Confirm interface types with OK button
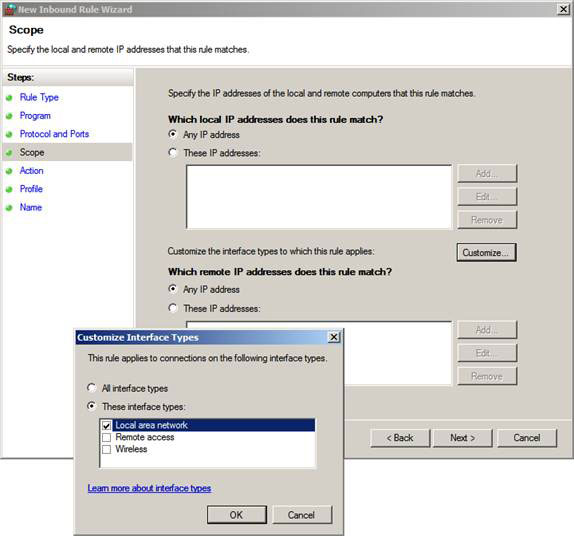Screen dimensions: 574x536 (236, 515)
